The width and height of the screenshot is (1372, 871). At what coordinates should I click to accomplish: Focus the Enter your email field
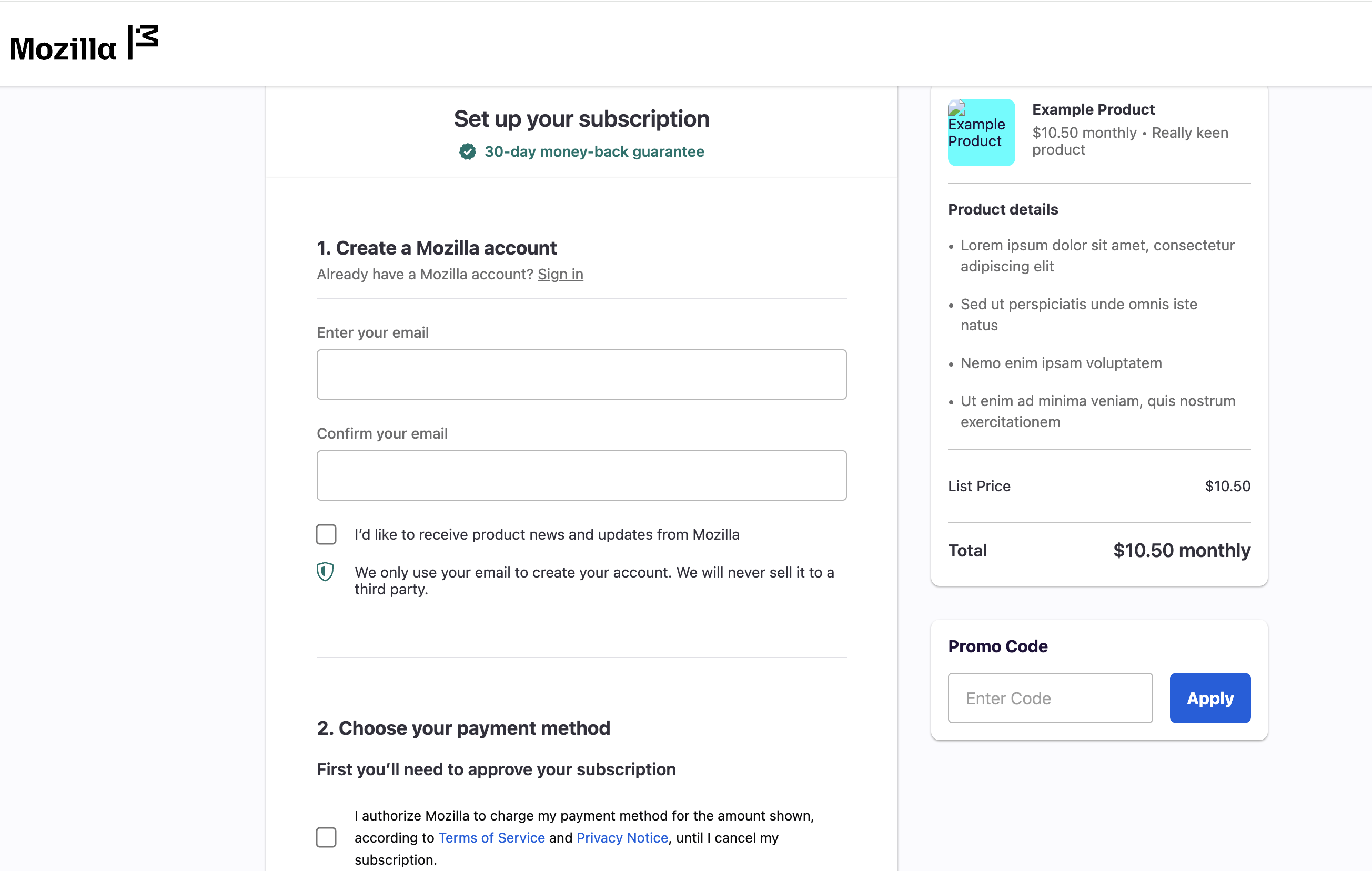[581, 374]
